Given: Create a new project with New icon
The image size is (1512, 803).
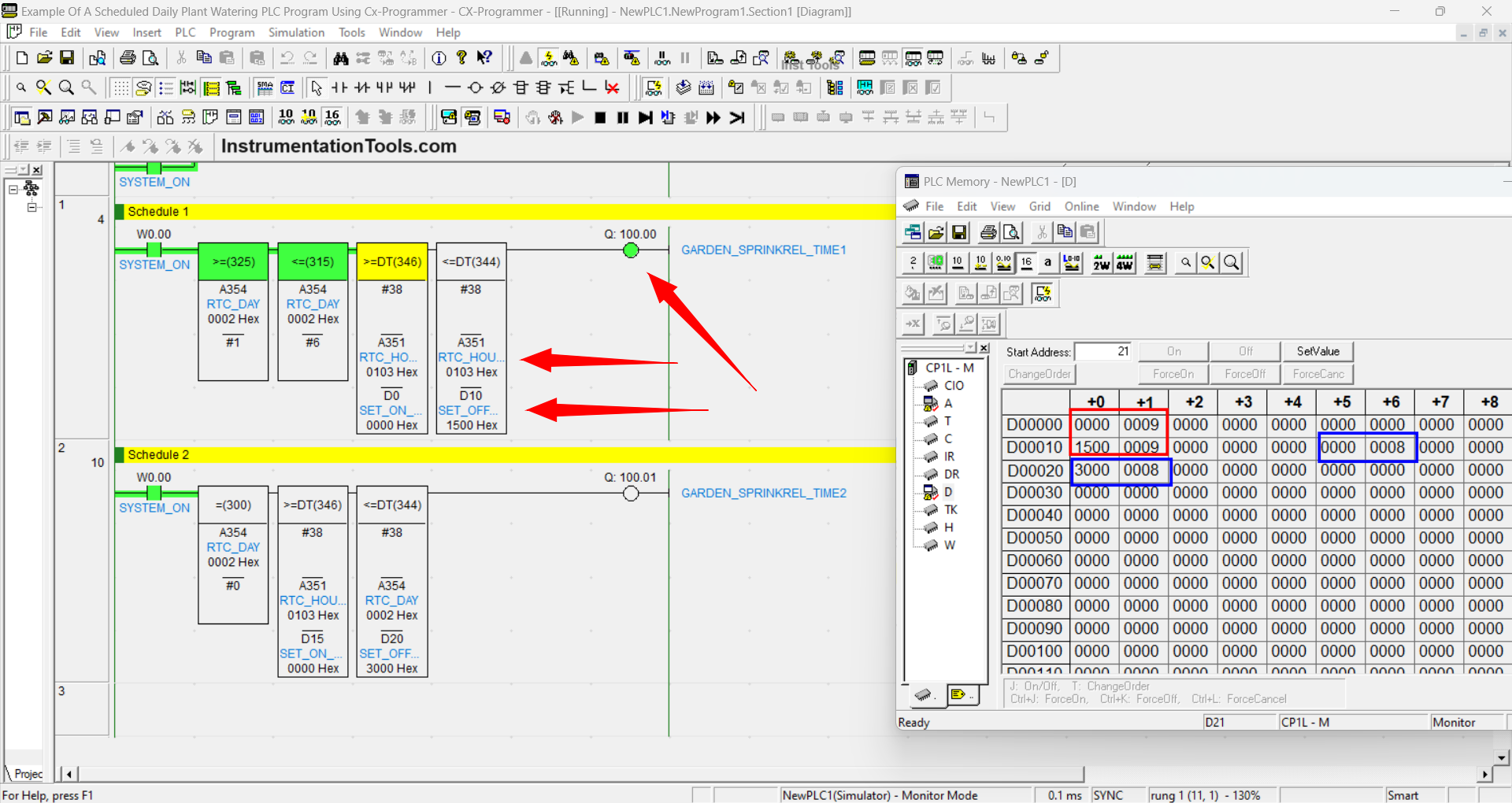Looking at the screenshot, I should point(22,57).
